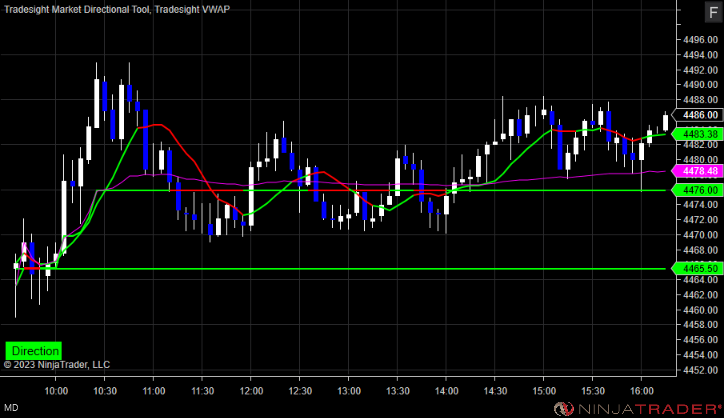Click the 4482.00 price axis label
724x418 pixels.
tap(700, 145)
